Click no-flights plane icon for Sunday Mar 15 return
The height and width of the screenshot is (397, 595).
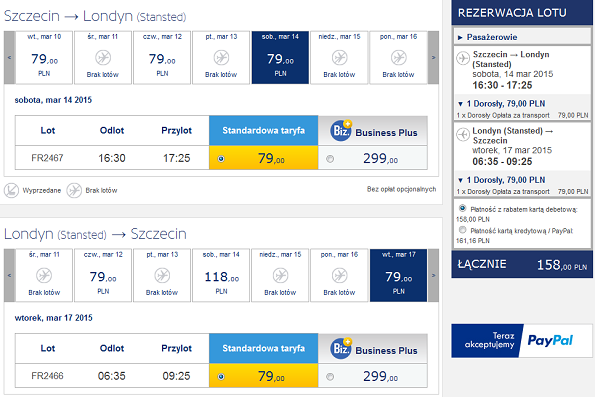click(x=280, y=276)
